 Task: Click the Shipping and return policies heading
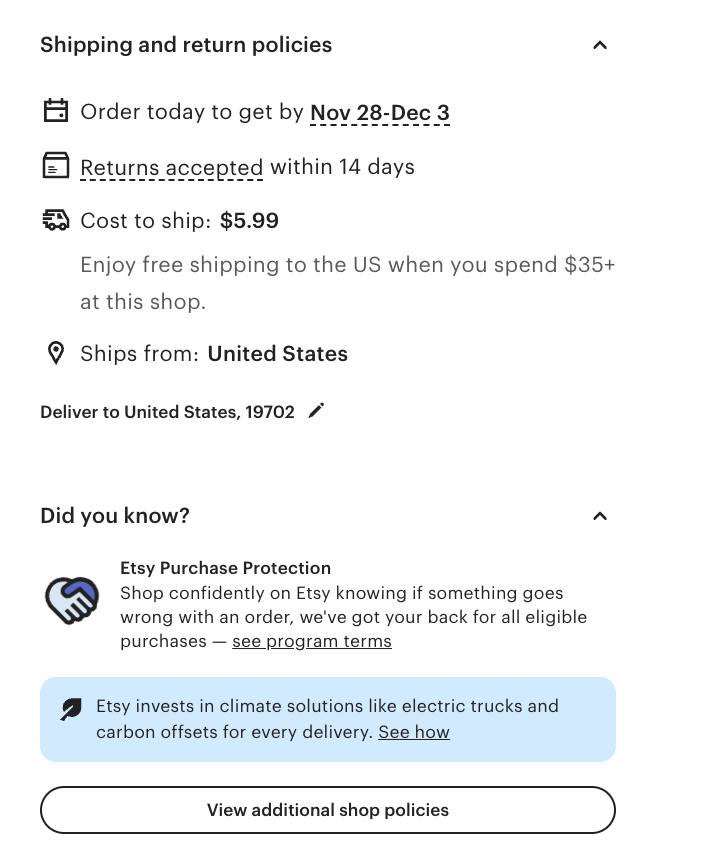coord(186,45)
